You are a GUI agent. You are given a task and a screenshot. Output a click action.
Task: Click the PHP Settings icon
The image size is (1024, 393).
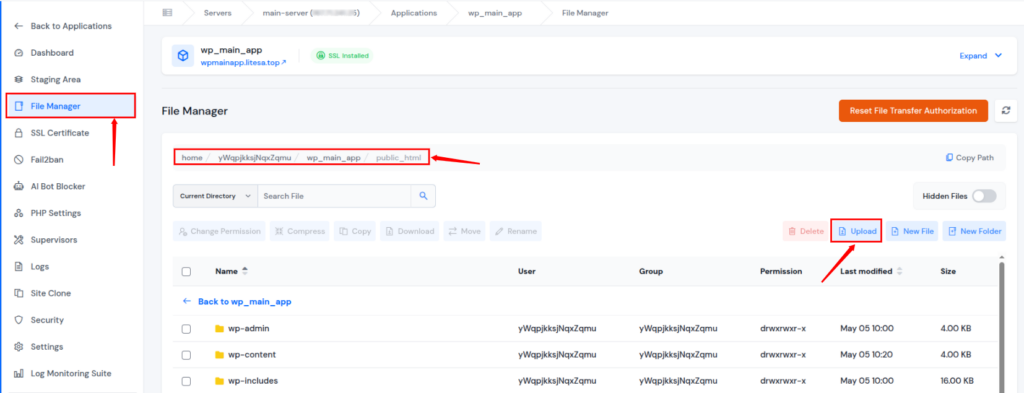[18, 213]
